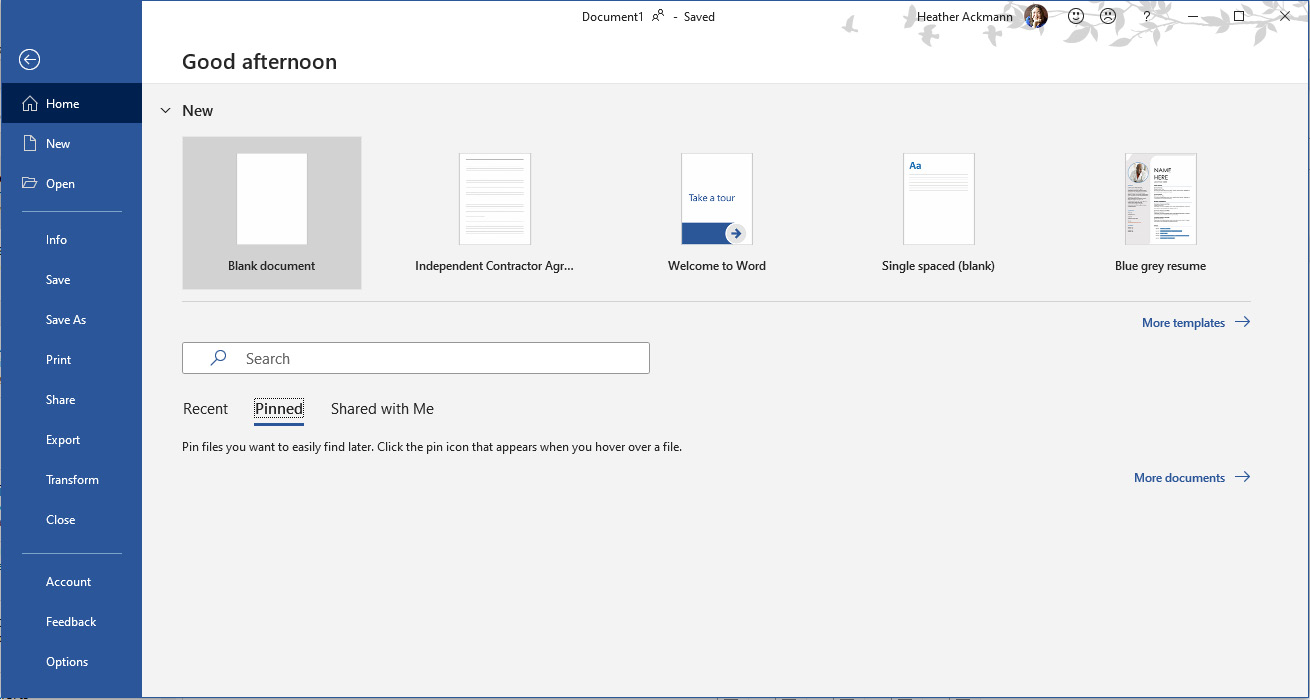The width and height of the screenshot is (1310, 700).
Task: Click arrow next to More templates
Action: [x=1242, y=322]
